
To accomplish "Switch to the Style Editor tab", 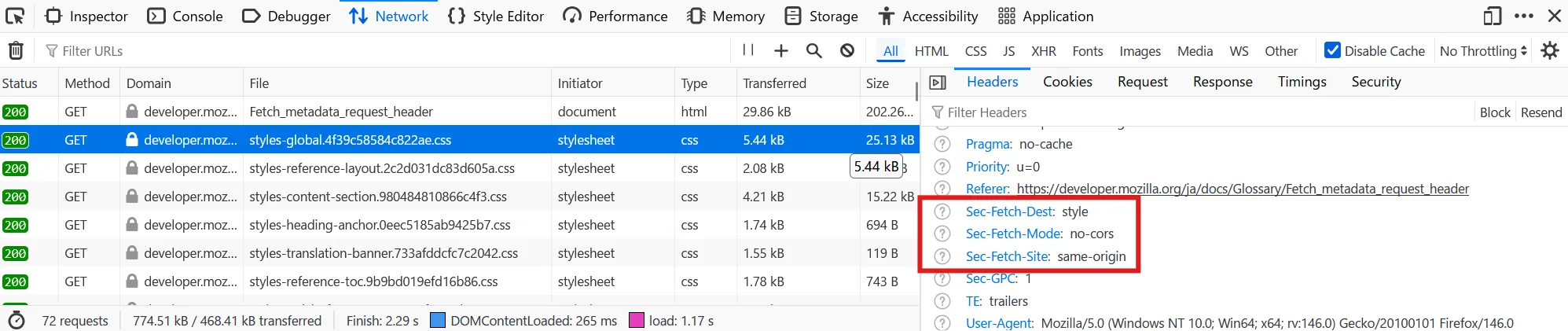I will pos(496,17).
